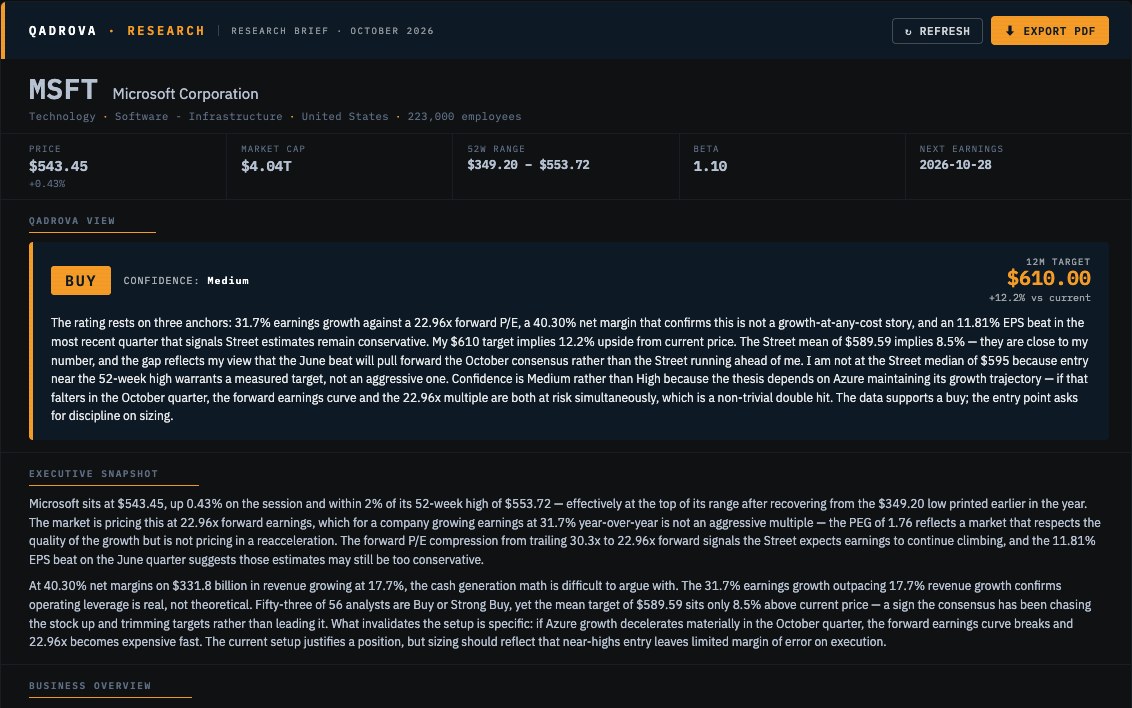The height and width of the screenshot is (708, 1132).
Task: Click the '+12.2% vs current' text
Action: point(1040,298)
